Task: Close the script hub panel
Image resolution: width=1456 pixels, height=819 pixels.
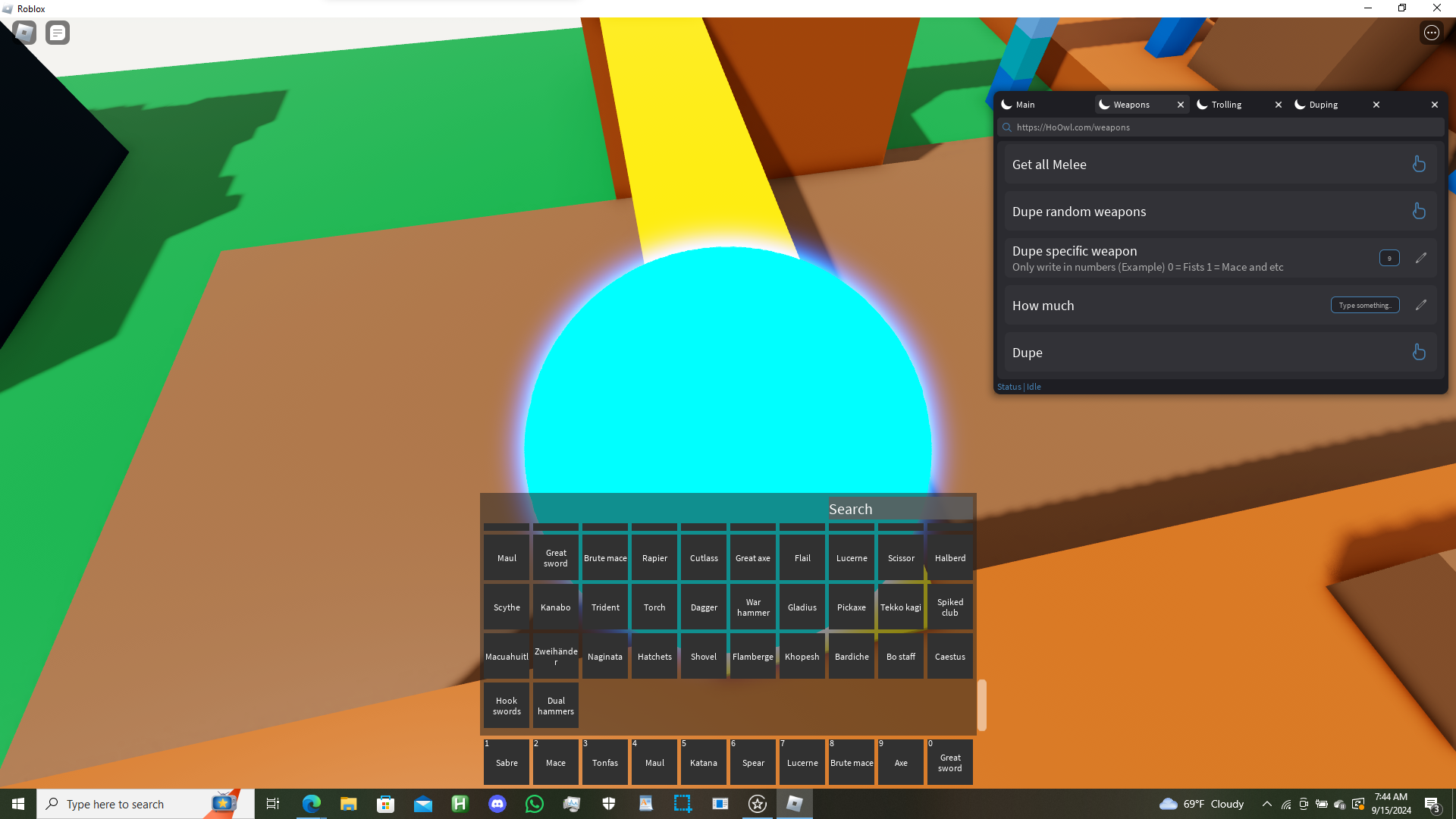Action: (1435, 105)
